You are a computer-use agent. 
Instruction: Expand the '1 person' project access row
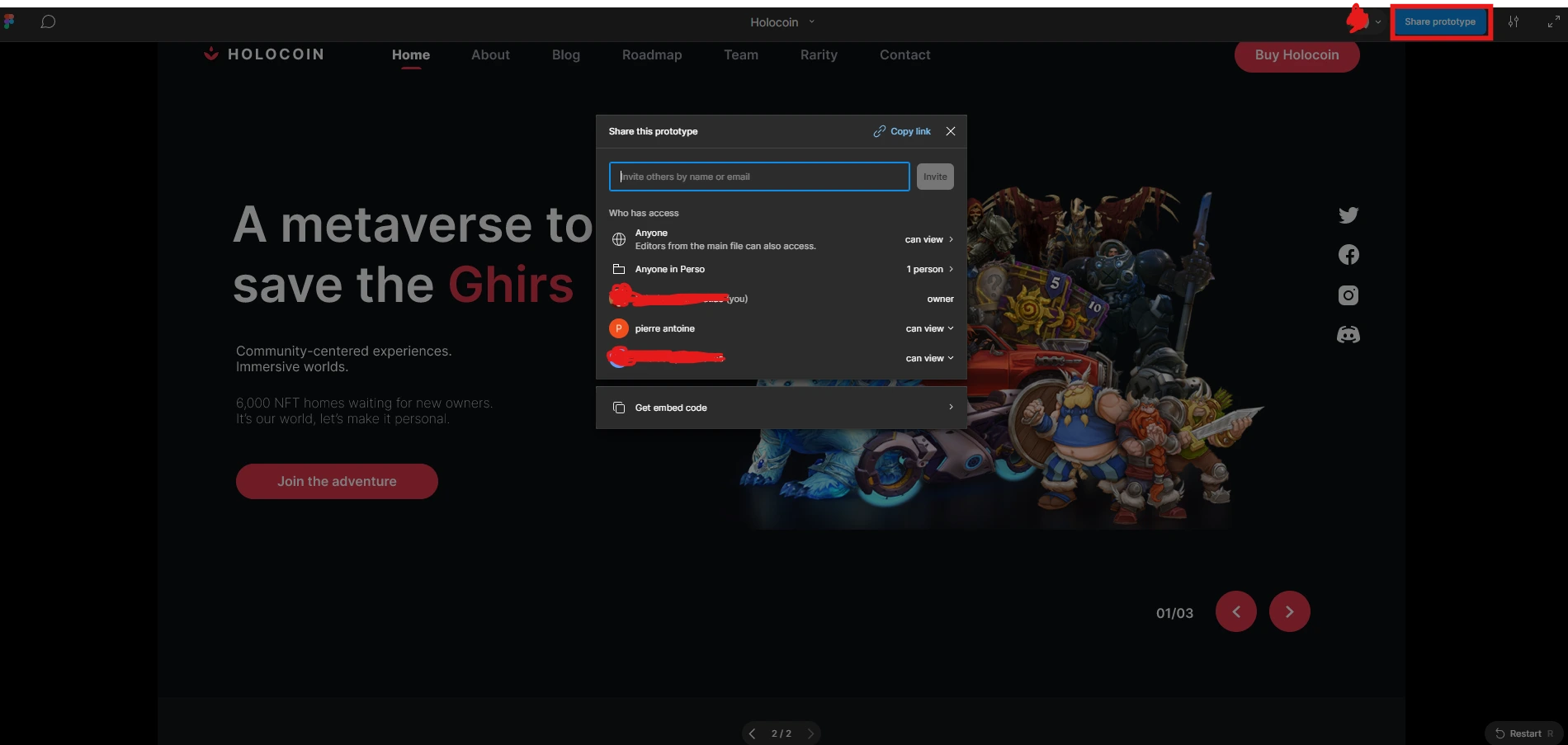(x=930, y=269)
